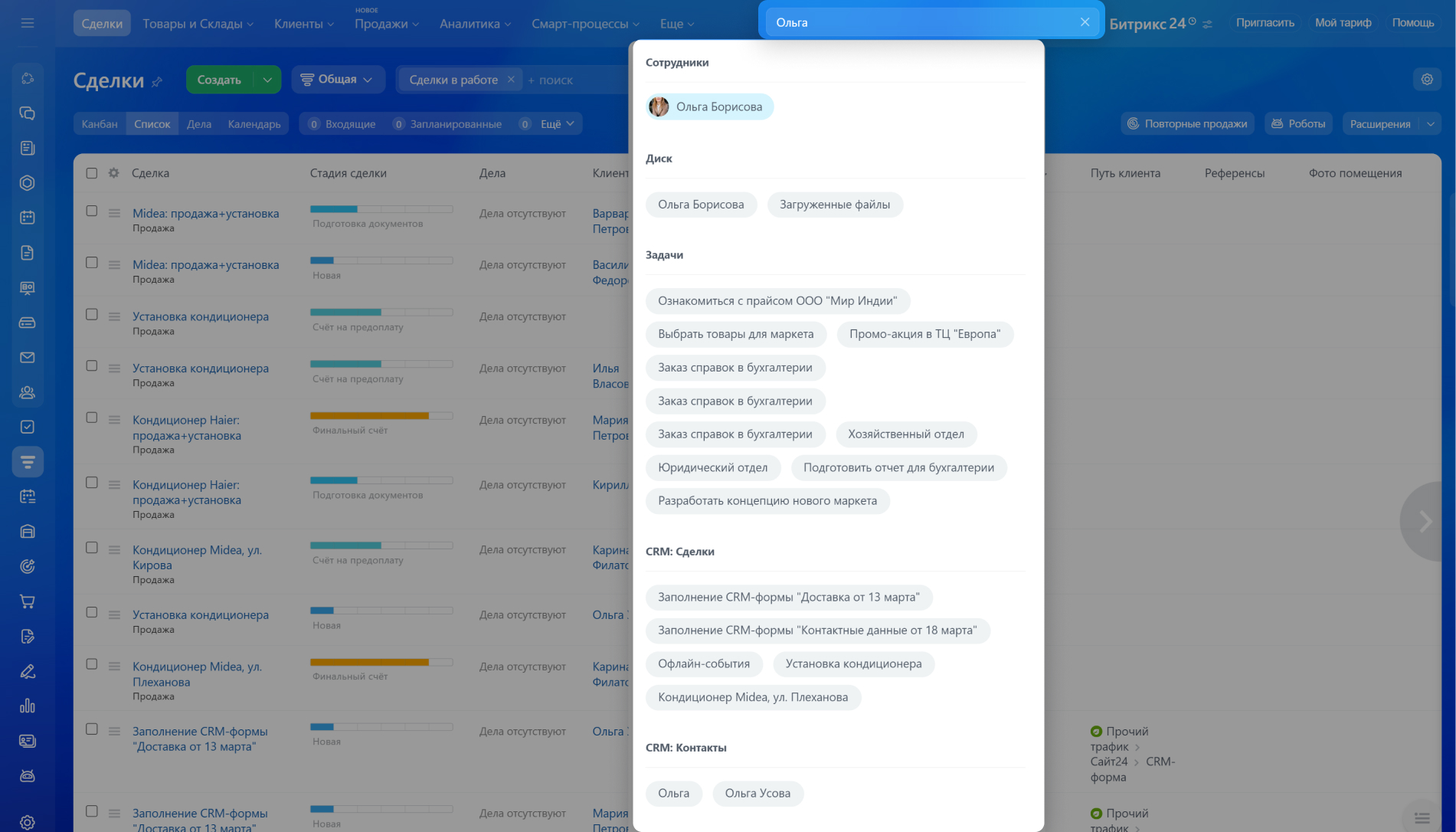Open the CRM funnel icon in sidebar
1456x832 pixels.
point(28,462)
